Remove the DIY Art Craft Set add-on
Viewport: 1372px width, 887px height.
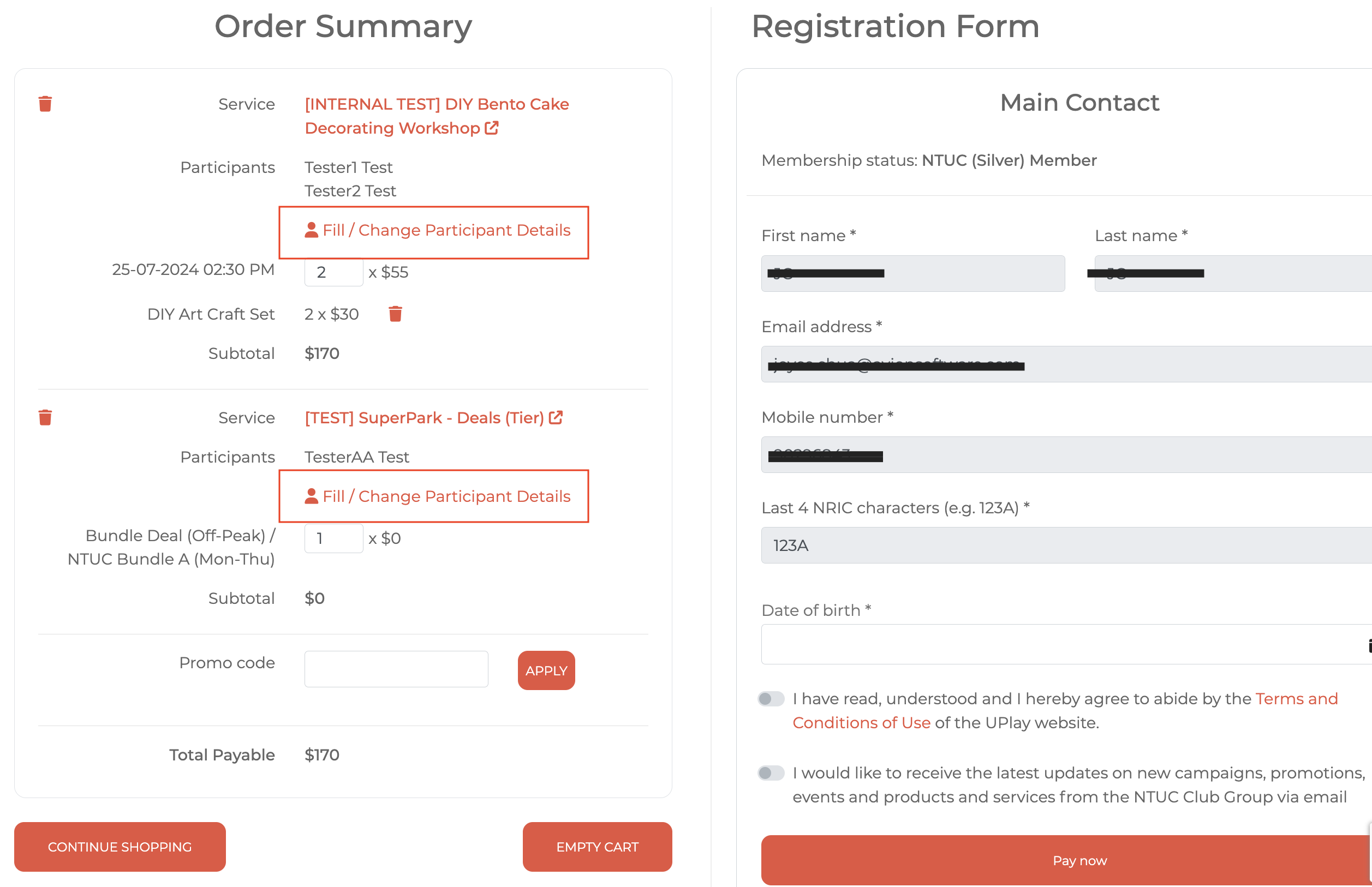pyautogui.click(x=395, y=314)
